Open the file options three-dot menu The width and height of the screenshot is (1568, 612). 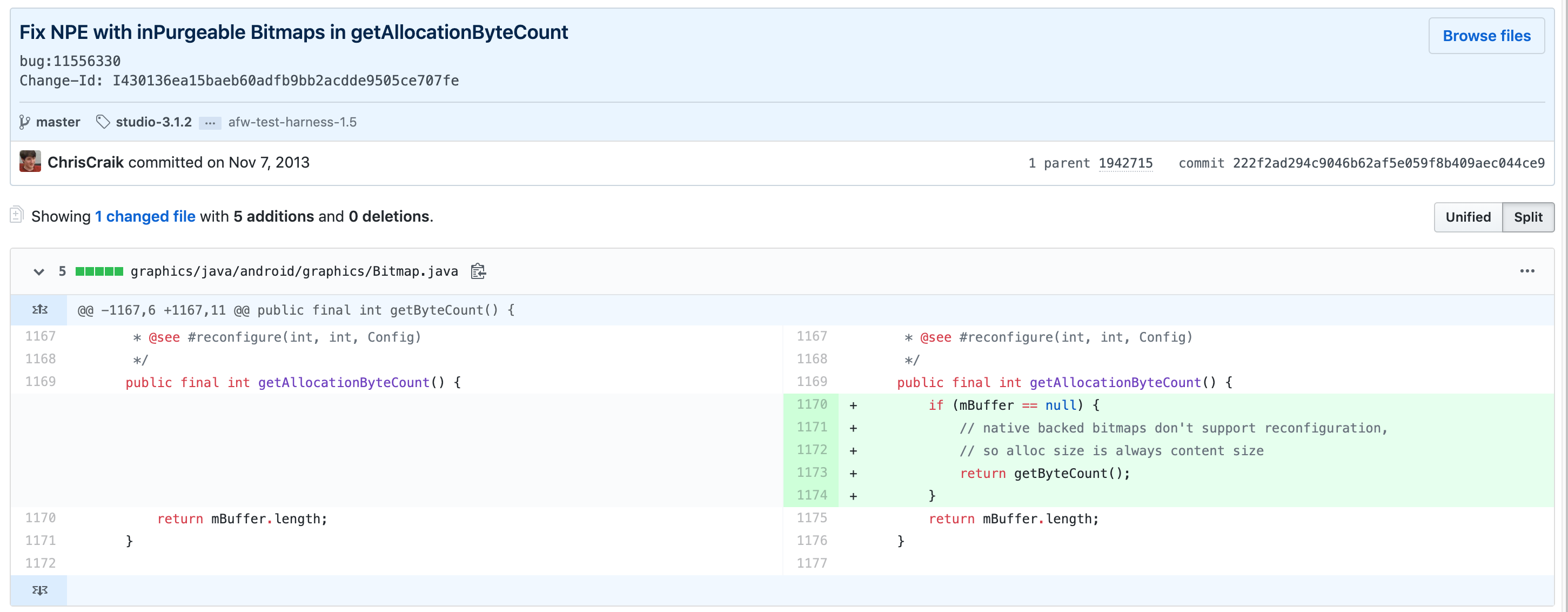pyautogui.click(x=1526, y=271)
